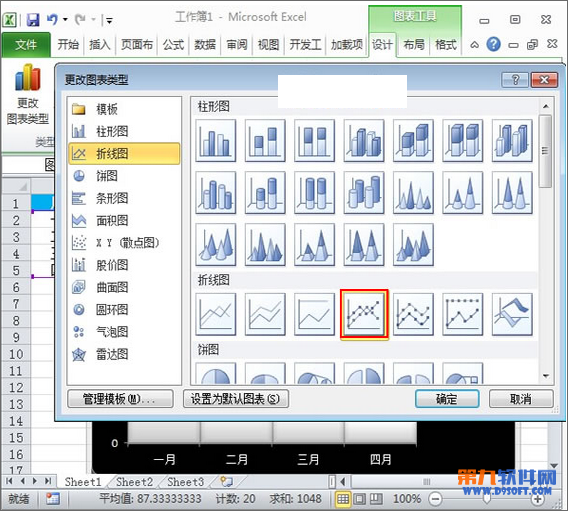Select 曲面图 category in list
The image size is (568, 511).
[124, 287]
